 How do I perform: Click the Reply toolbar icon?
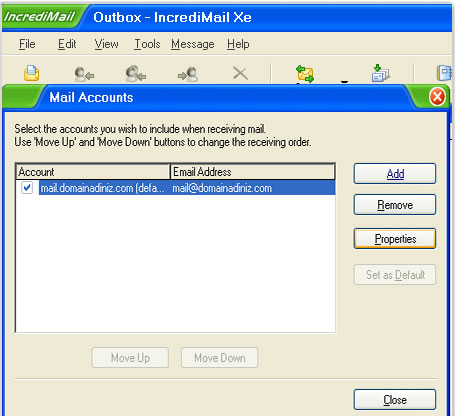(x=84, y=74)
